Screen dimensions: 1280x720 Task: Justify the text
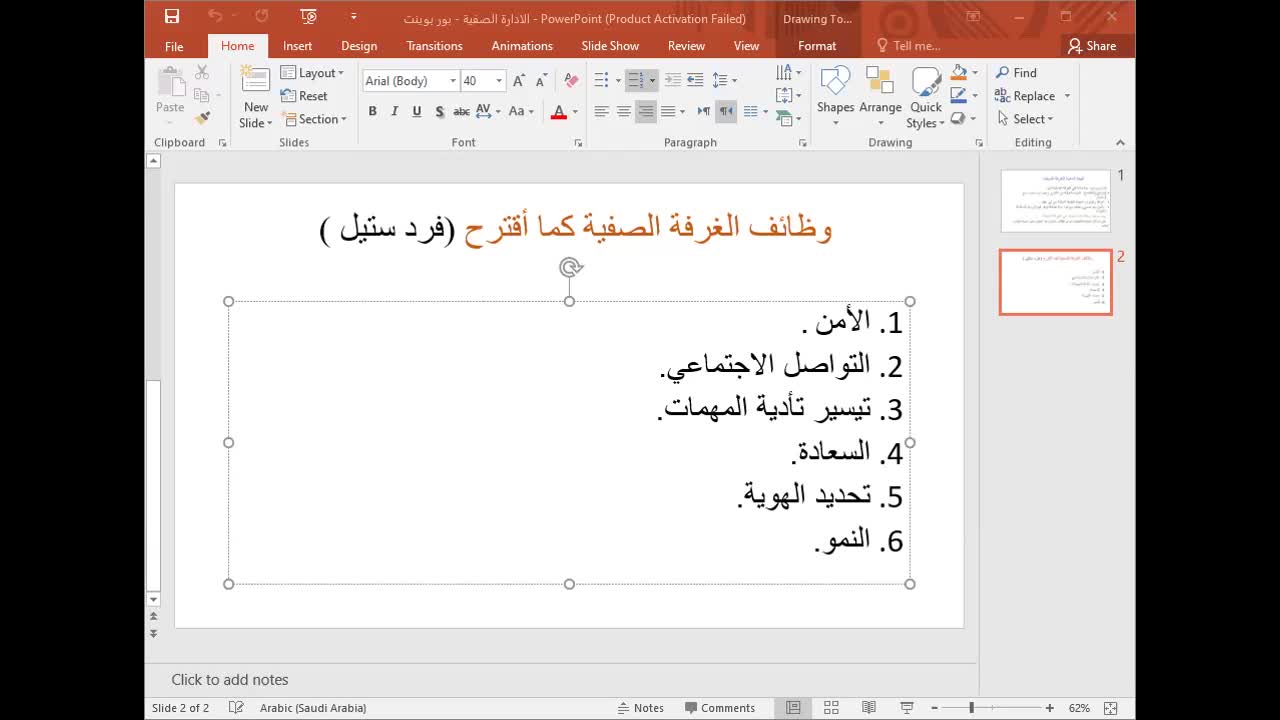click(668, 111)
